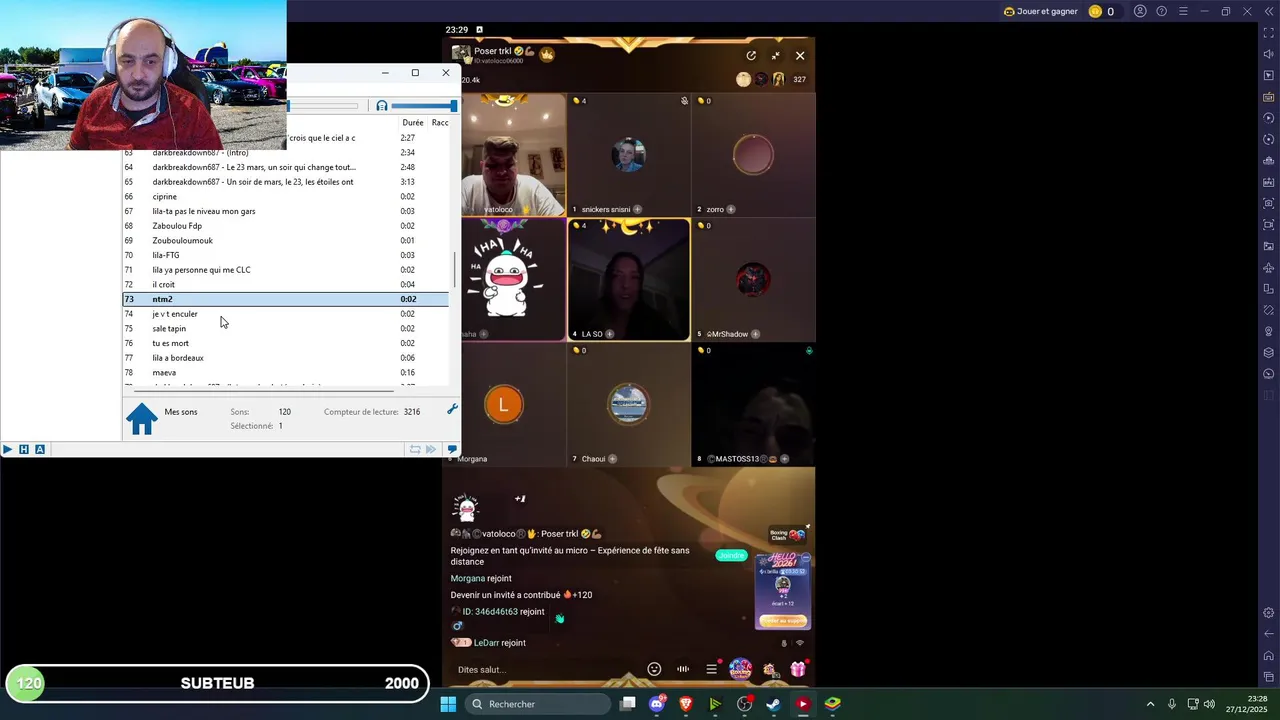The width and height of the screenshot is (1280, 720).
Task: Open soundboard settings wrench icon
Action: (x=452, y=409)
